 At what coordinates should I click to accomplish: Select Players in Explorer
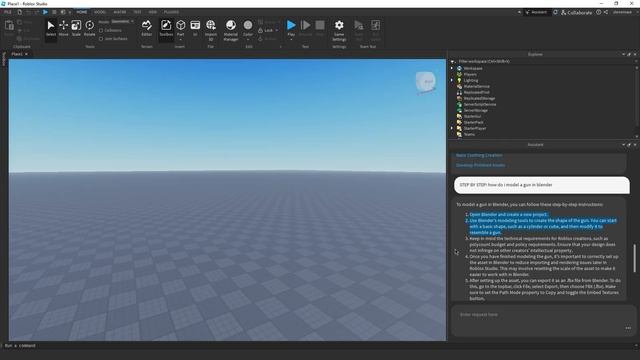(470, 74)
